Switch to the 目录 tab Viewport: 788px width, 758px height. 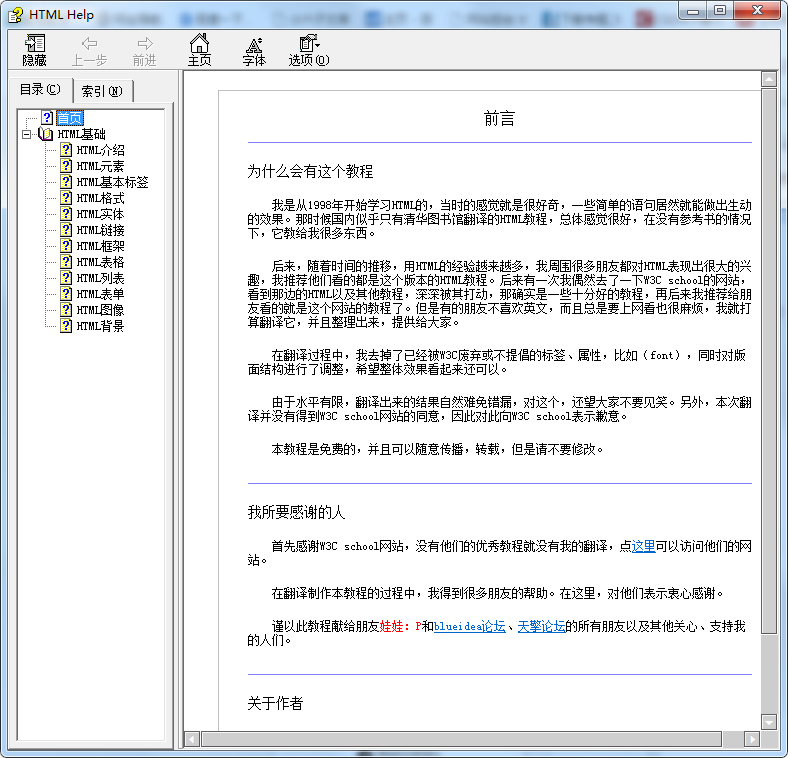pos(40,90)
